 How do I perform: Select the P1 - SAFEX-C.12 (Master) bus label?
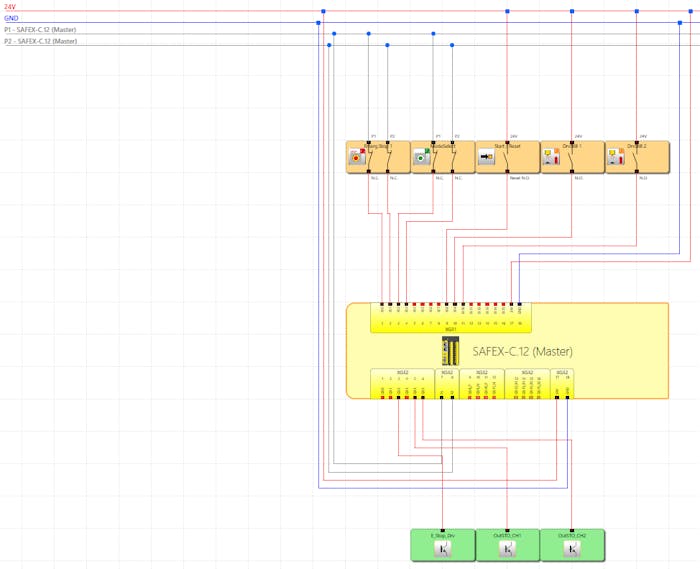tap(40, 30)
